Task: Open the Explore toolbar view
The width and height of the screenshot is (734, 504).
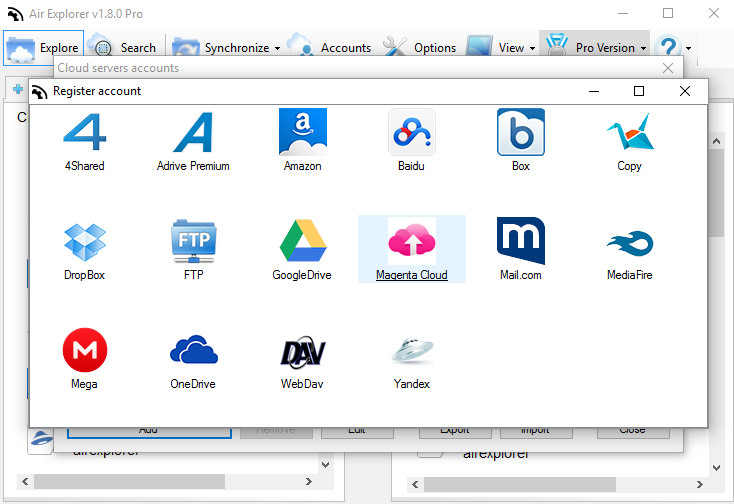Action: [x=43, y=48]
